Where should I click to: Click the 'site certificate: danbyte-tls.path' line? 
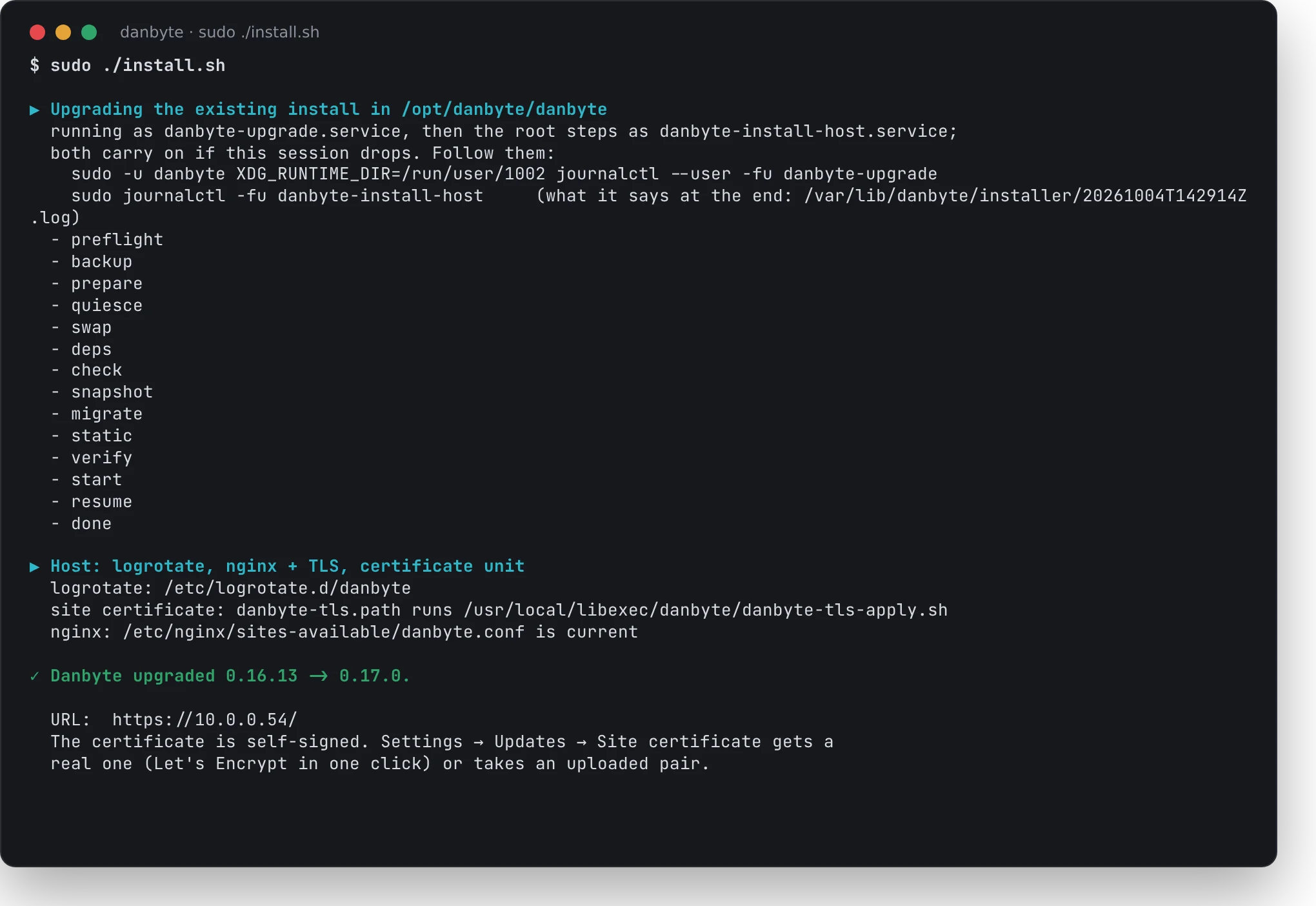point(499,610)
